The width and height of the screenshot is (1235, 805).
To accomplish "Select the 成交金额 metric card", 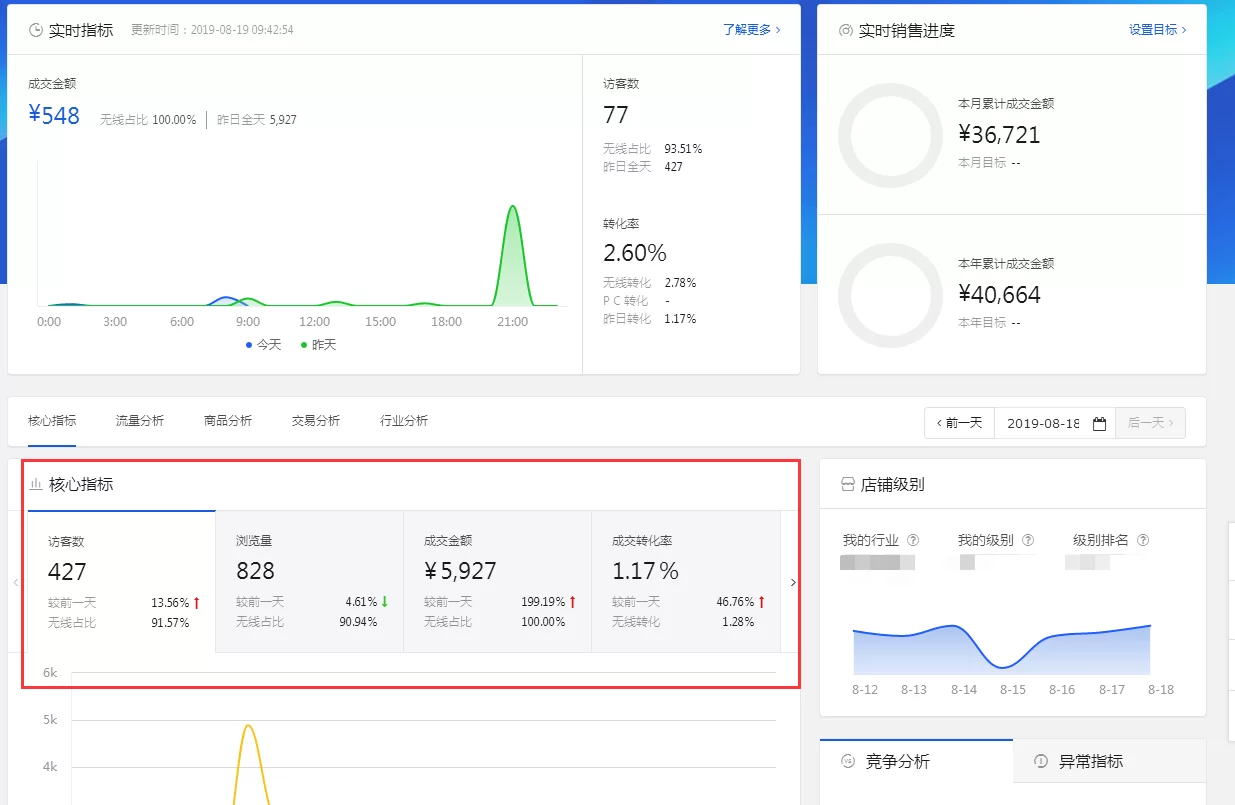I will click(x=497, y=582).
